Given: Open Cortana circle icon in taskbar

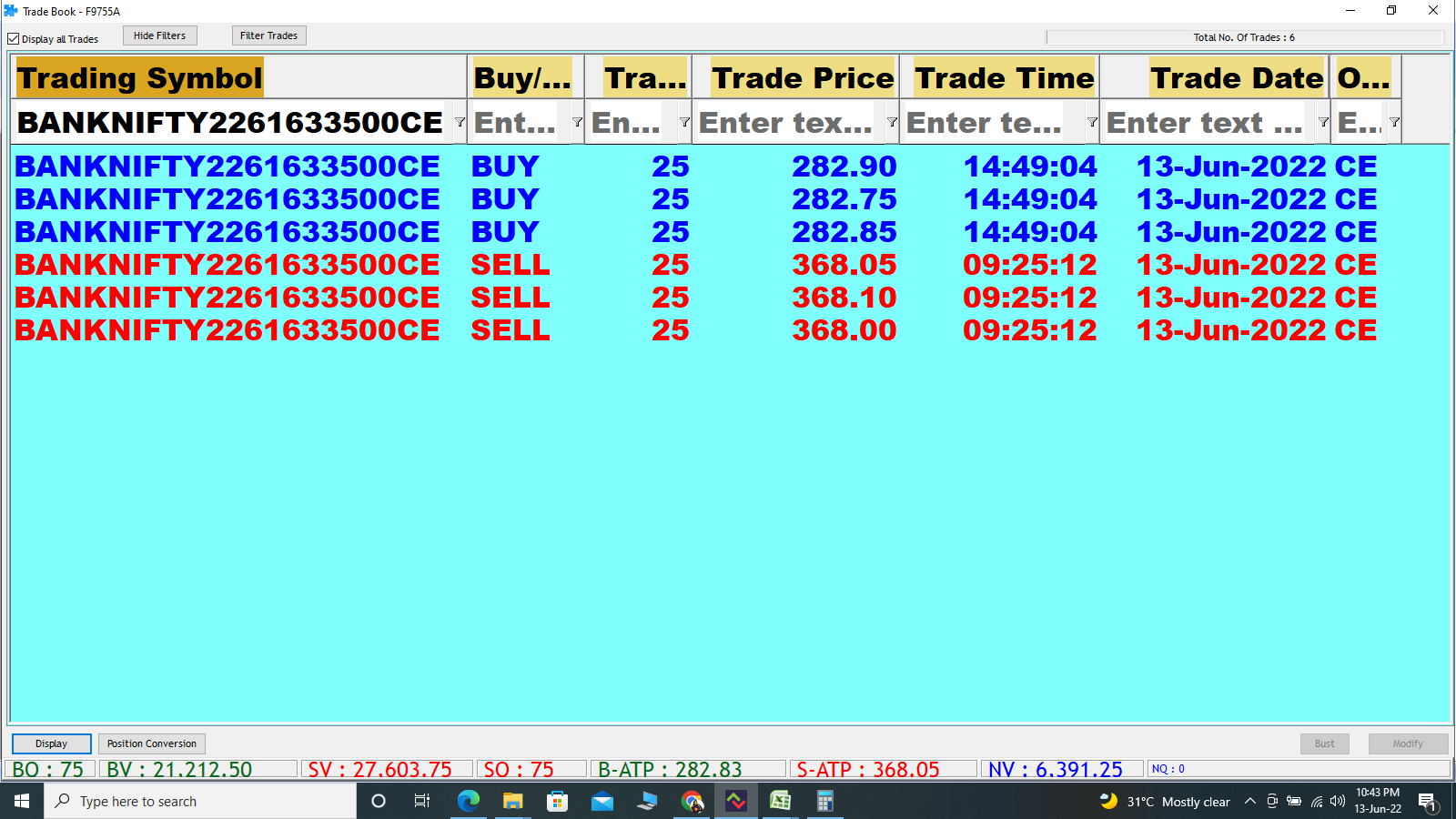Looking at the screenshot, I should (x=379, y=801).
